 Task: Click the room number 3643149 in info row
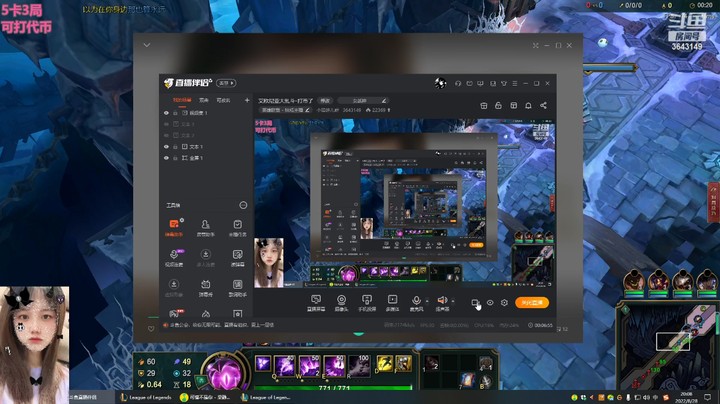(x=352, y=110)
